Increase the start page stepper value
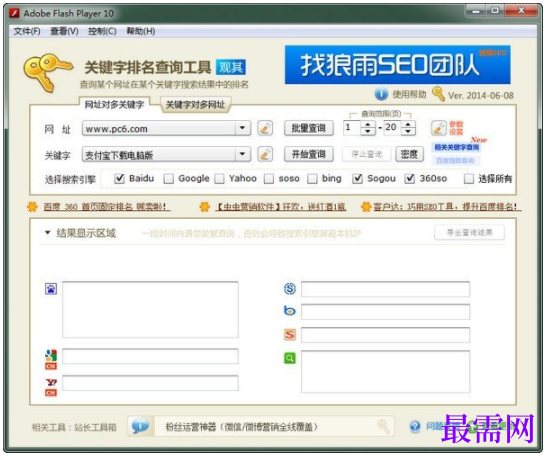Image resolution: width=553 pixels, height=460 pixels. point(367,125)
